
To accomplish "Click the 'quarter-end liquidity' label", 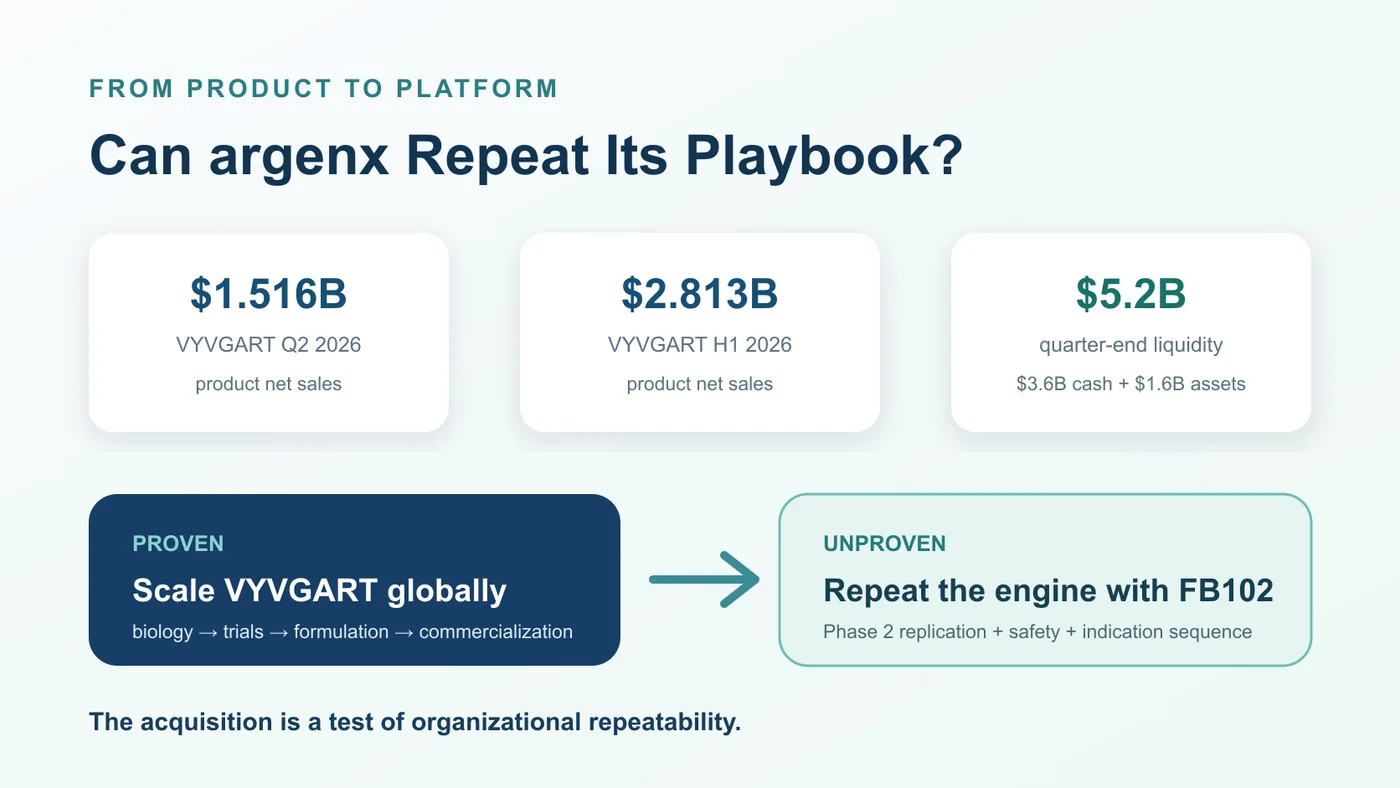I will pos(1131,345).
